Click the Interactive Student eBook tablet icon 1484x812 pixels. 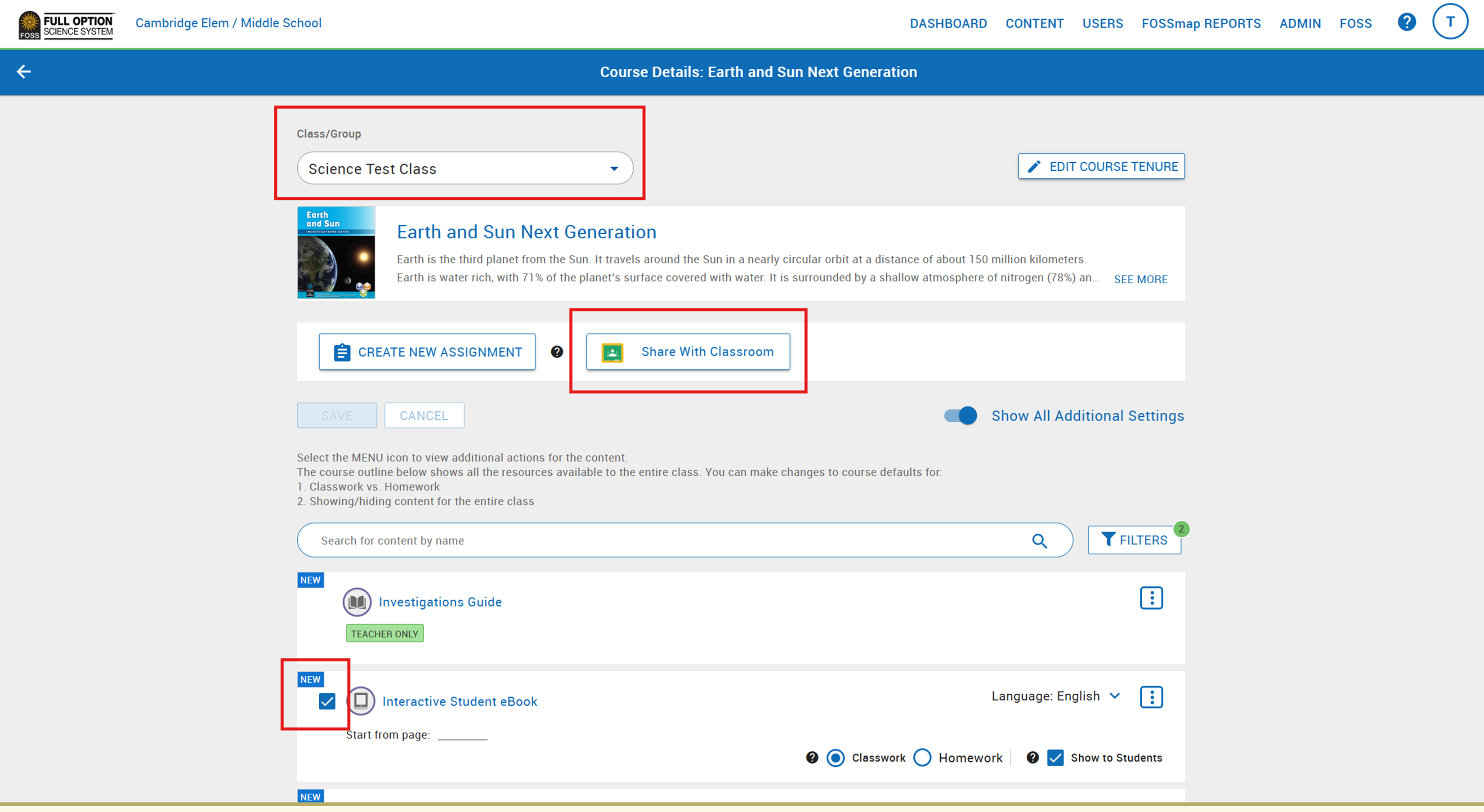[x=361, y=701]
